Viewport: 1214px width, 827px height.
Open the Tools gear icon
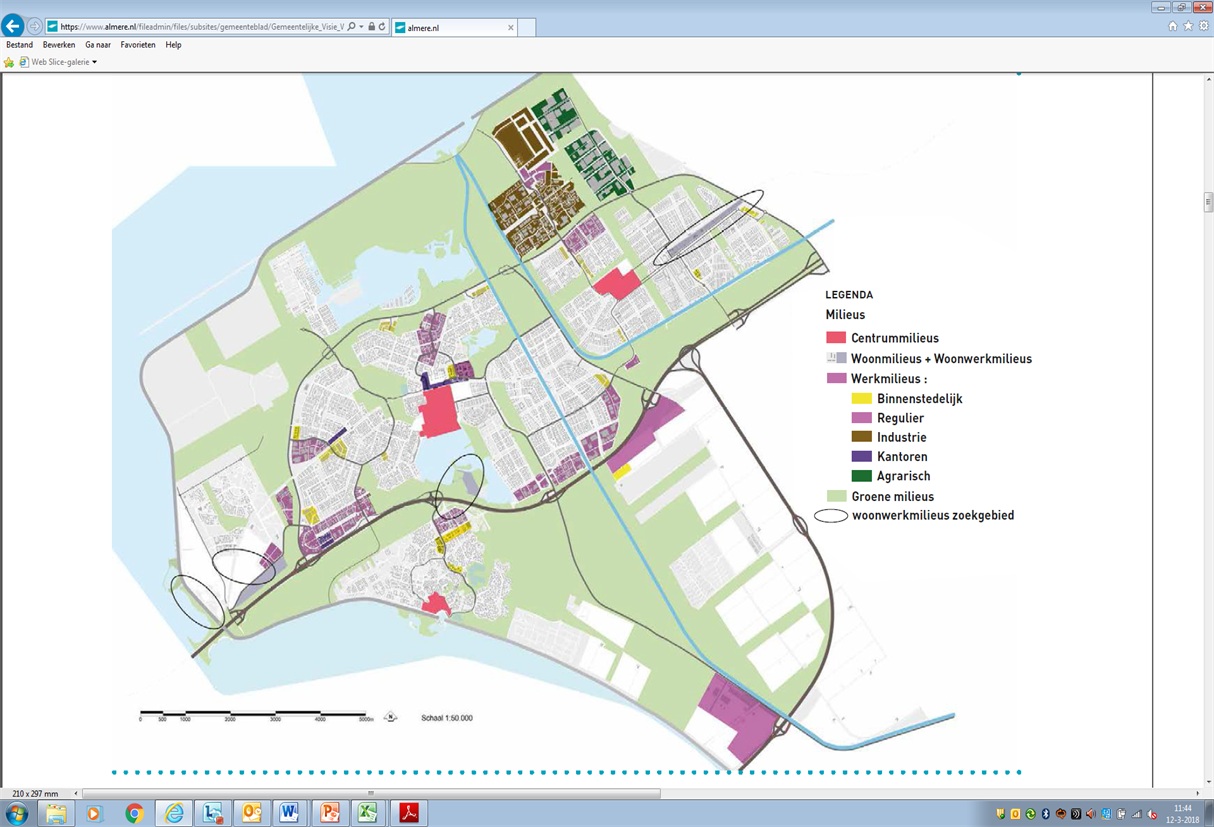pyautogui.click(x=1203, y=26)
